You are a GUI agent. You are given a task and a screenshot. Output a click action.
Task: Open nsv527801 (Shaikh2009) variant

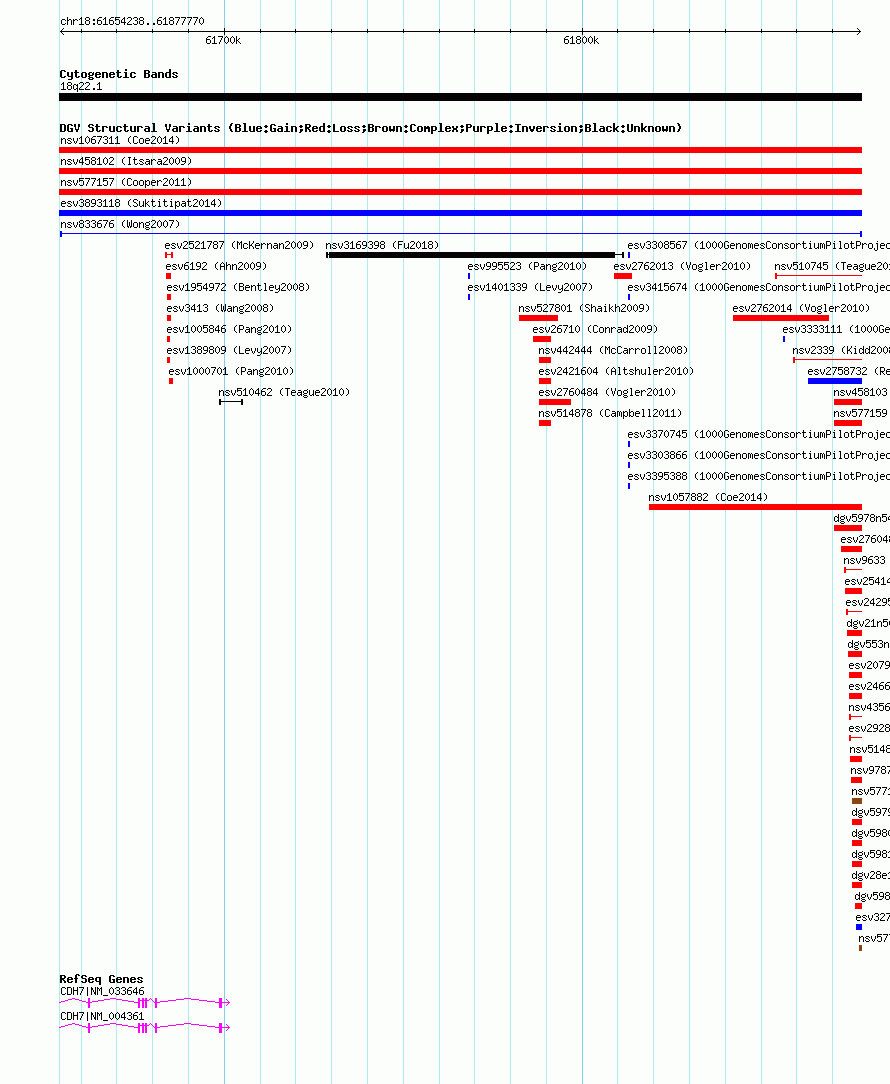tap(584, 308)
